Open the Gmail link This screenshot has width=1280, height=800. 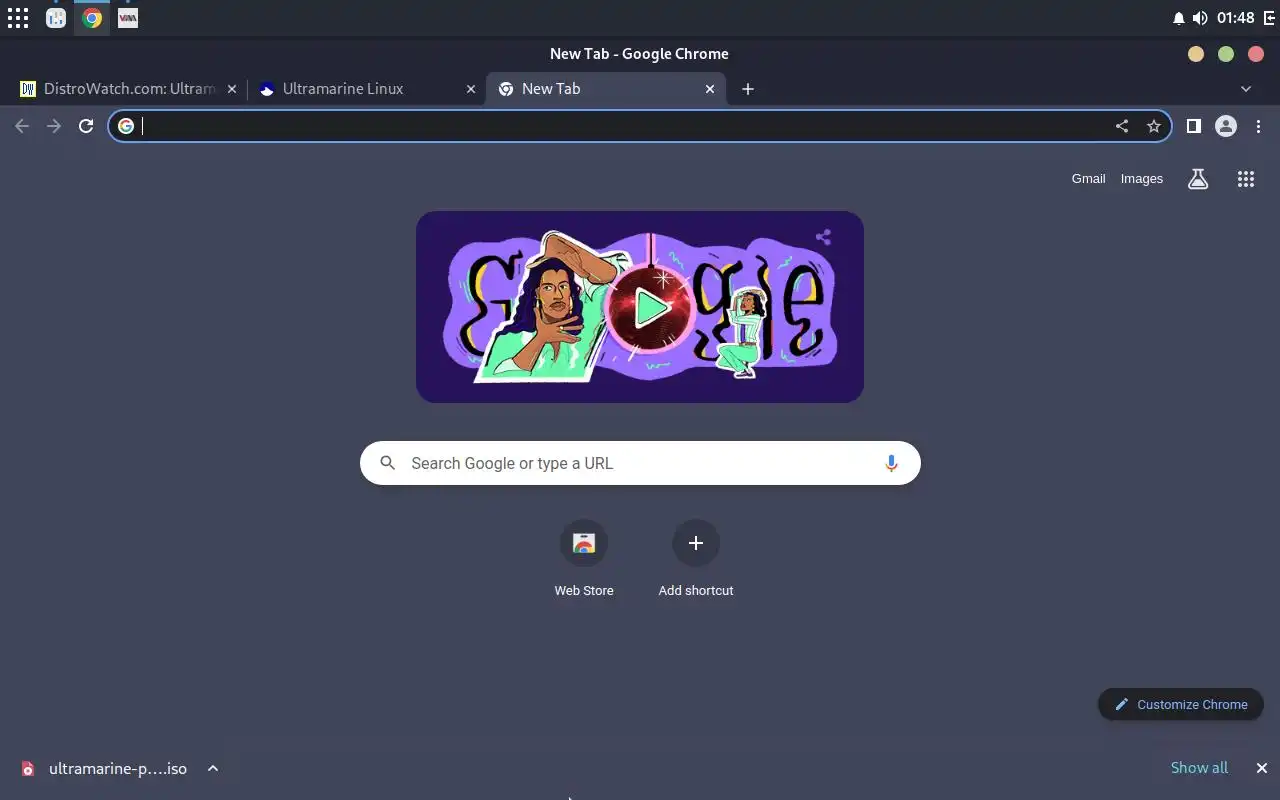1089,179
